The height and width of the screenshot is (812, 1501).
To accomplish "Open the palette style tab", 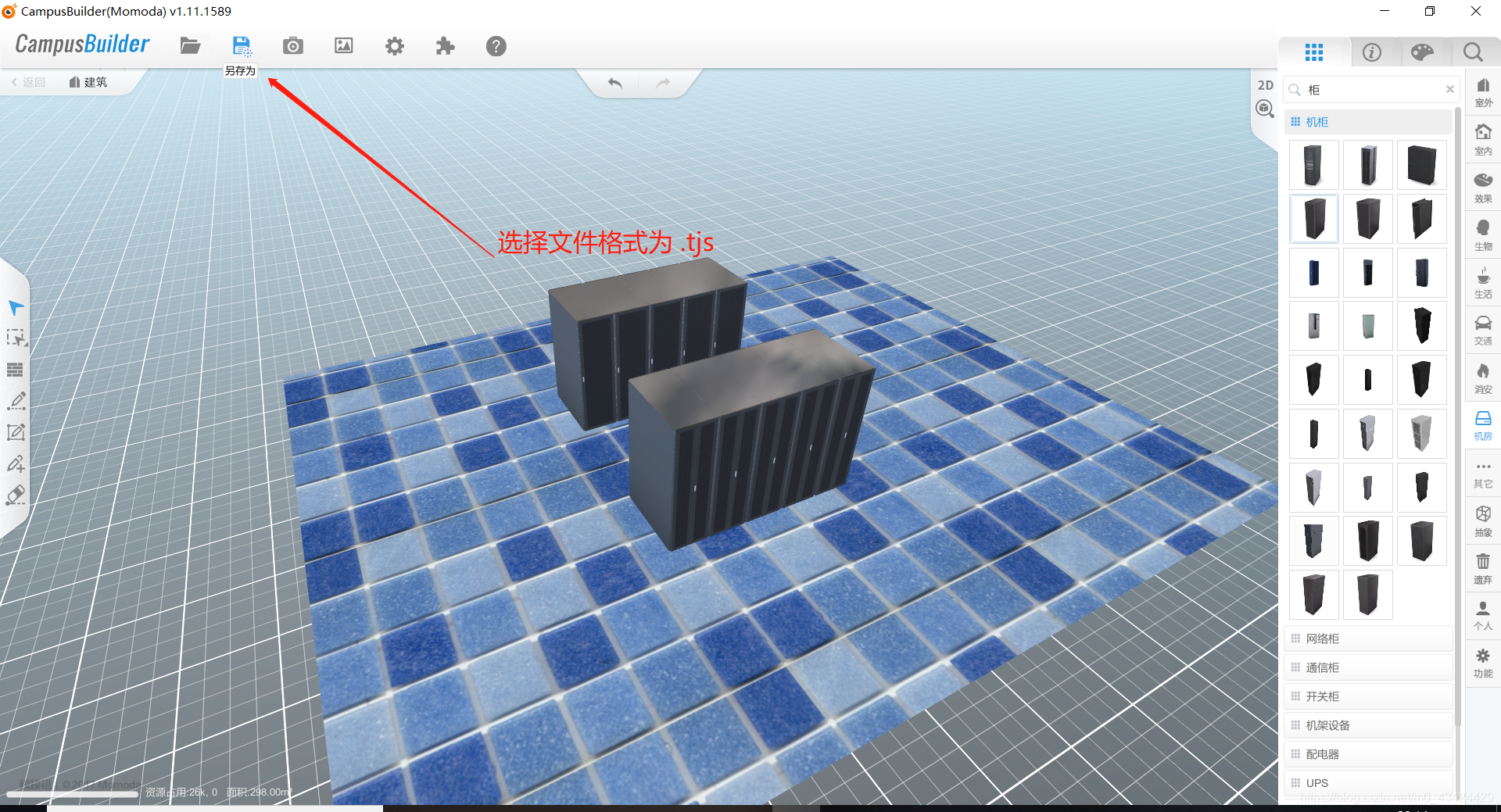I will (x=1423, y=52).
